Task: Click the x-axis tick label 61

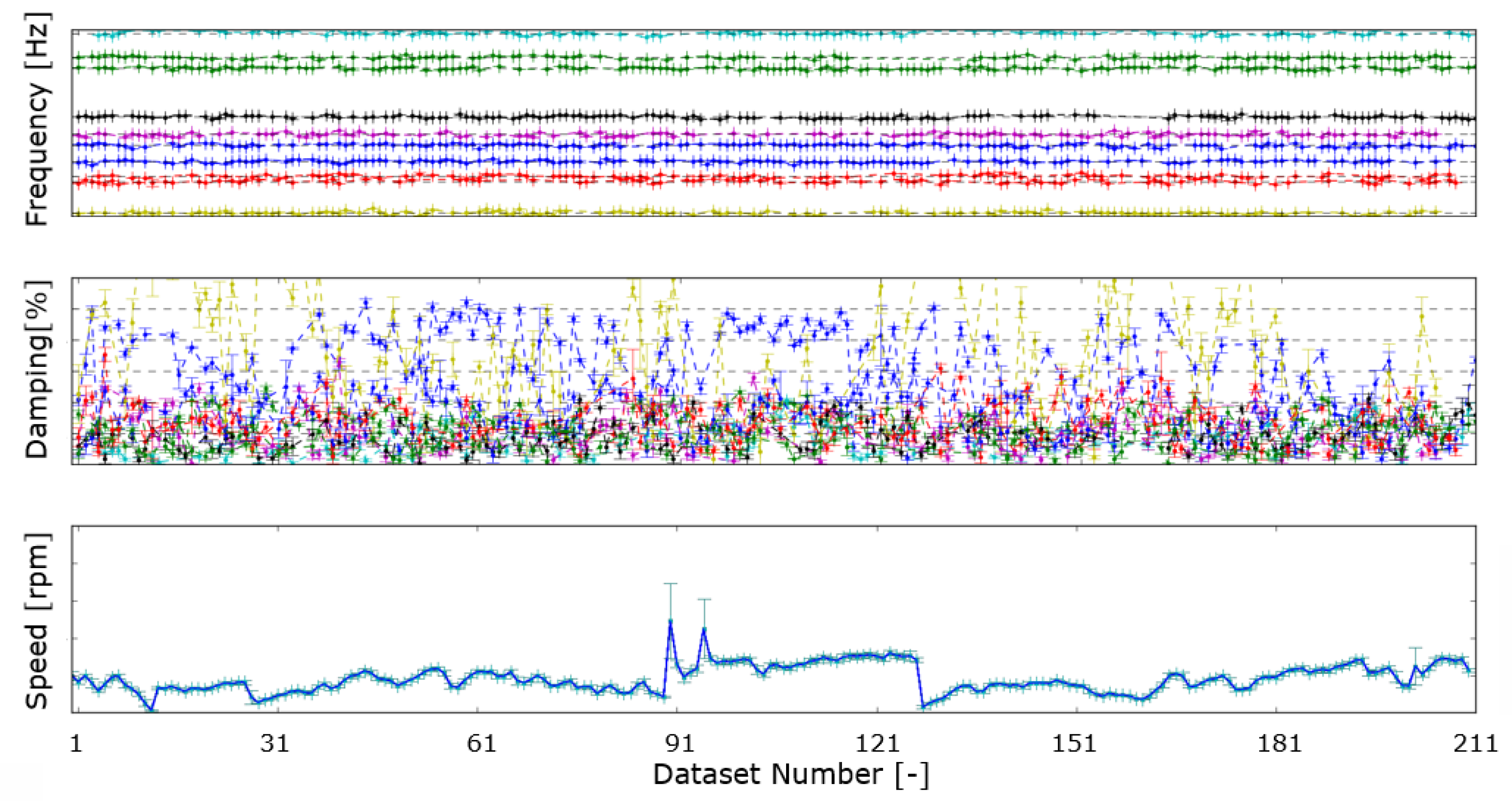Action: coord(481,744)
